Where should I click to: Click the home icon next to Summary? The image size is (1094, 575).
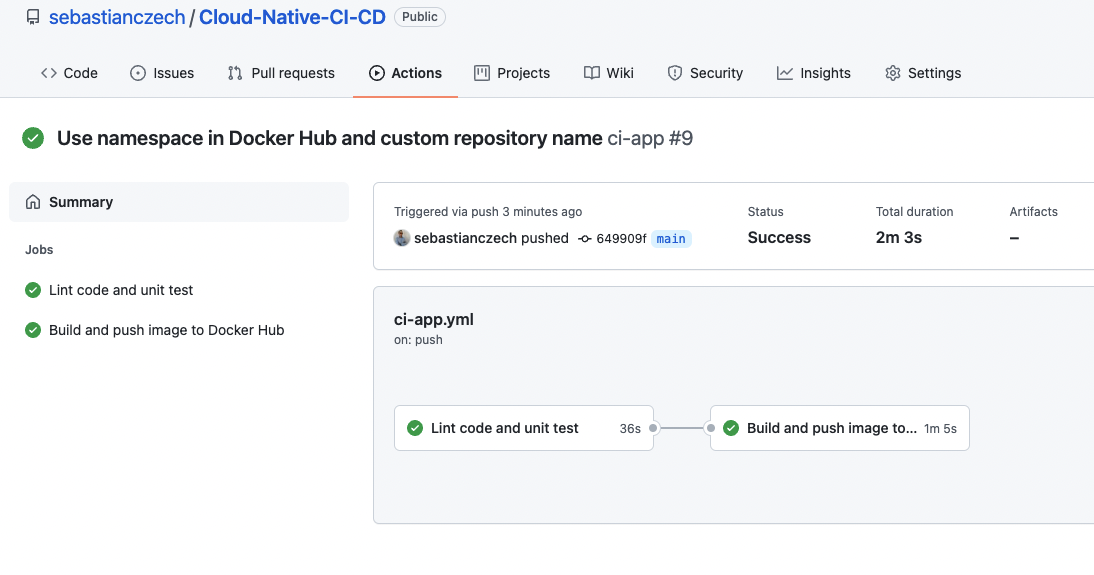[x=33, y=202]
